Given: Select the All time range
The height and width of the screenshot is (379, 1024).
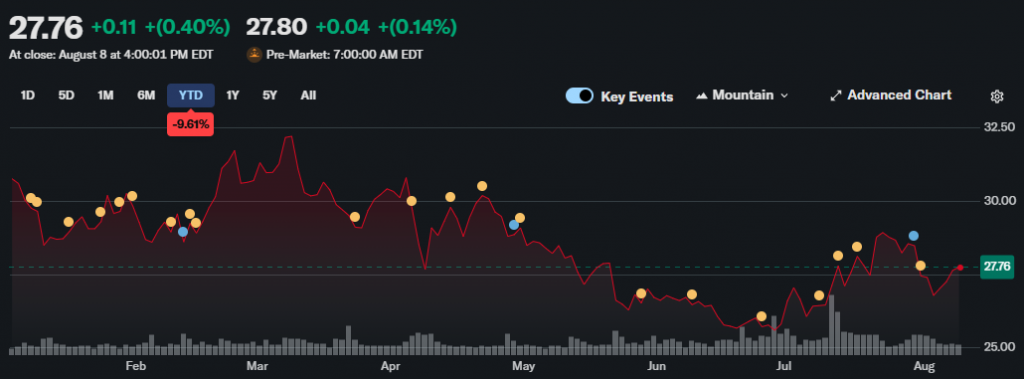Looking at the screenshot, I should 308,95.
